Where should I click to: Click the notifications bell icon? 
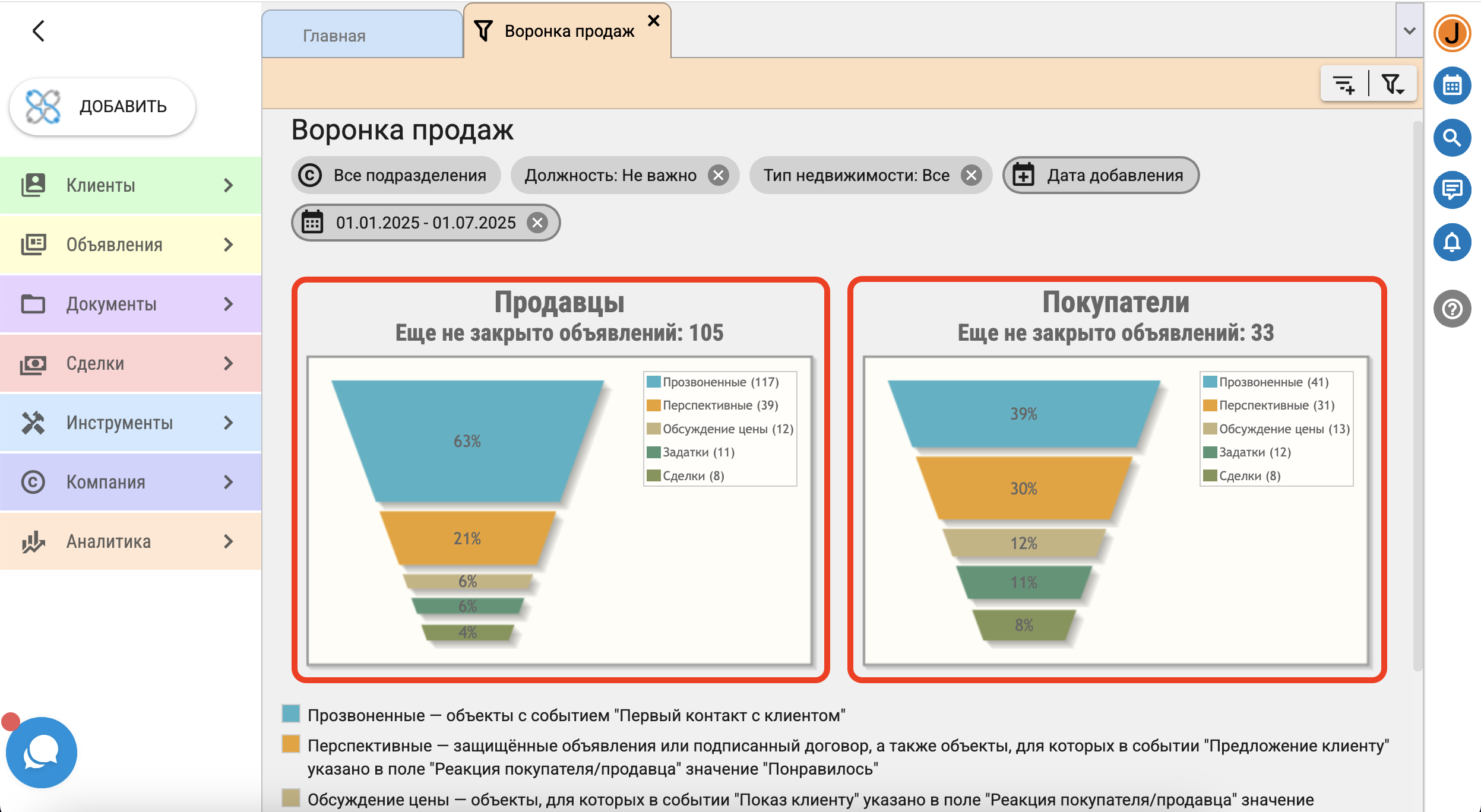point(1451,242)
